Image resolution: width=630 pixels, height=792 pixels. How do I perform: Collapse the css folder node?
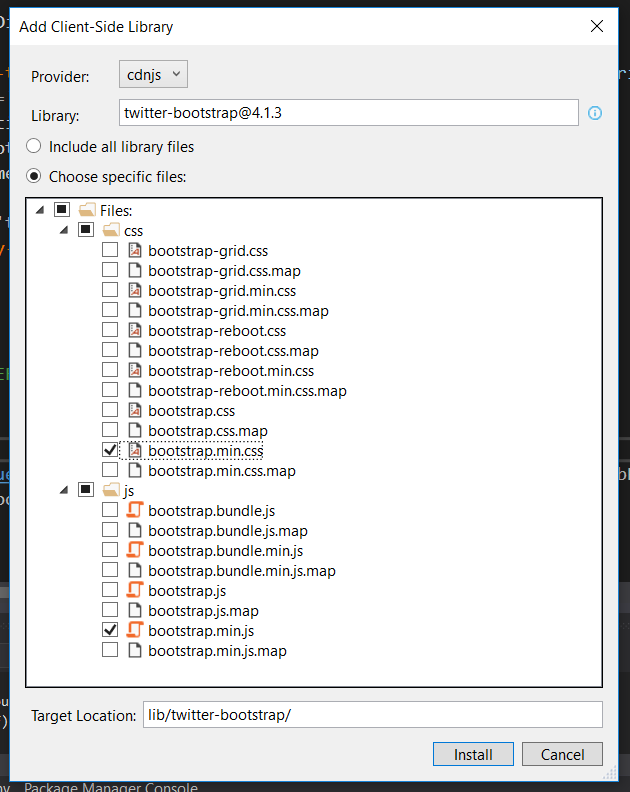(x=64, y=230)
